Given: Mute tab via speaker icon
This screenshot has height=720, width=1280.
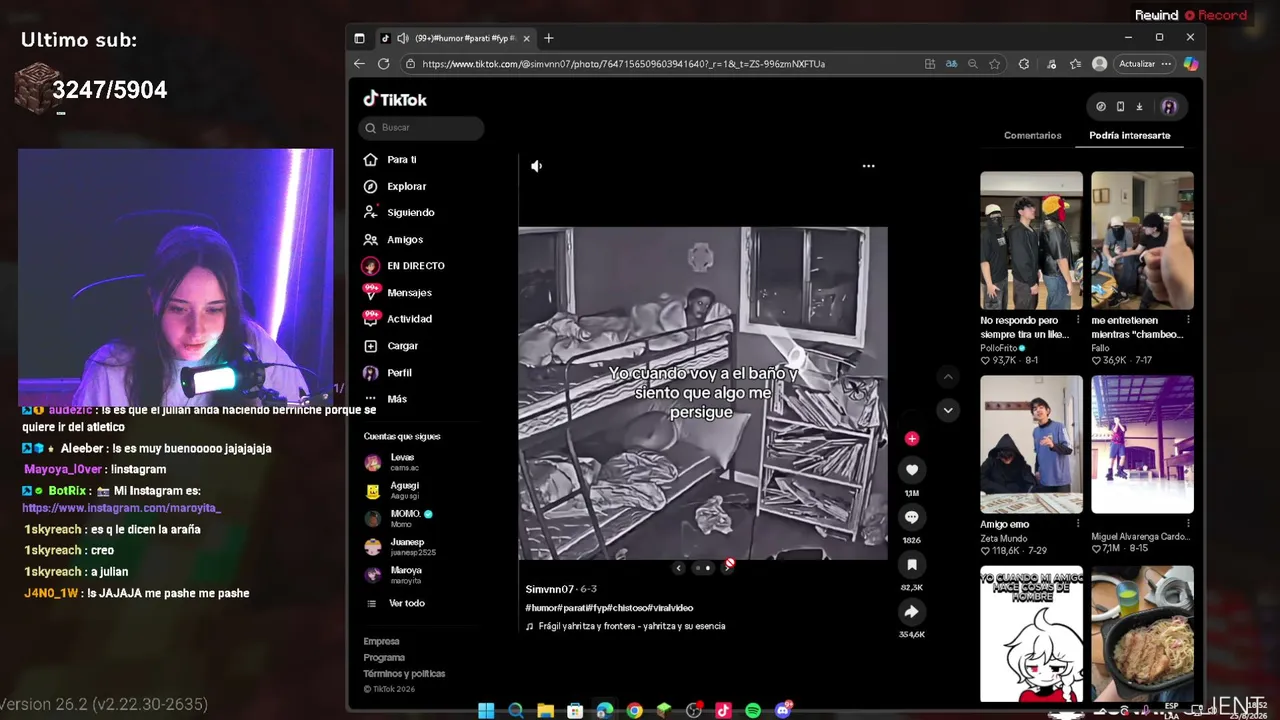Looking at the screenshot, I should (402, 38).
